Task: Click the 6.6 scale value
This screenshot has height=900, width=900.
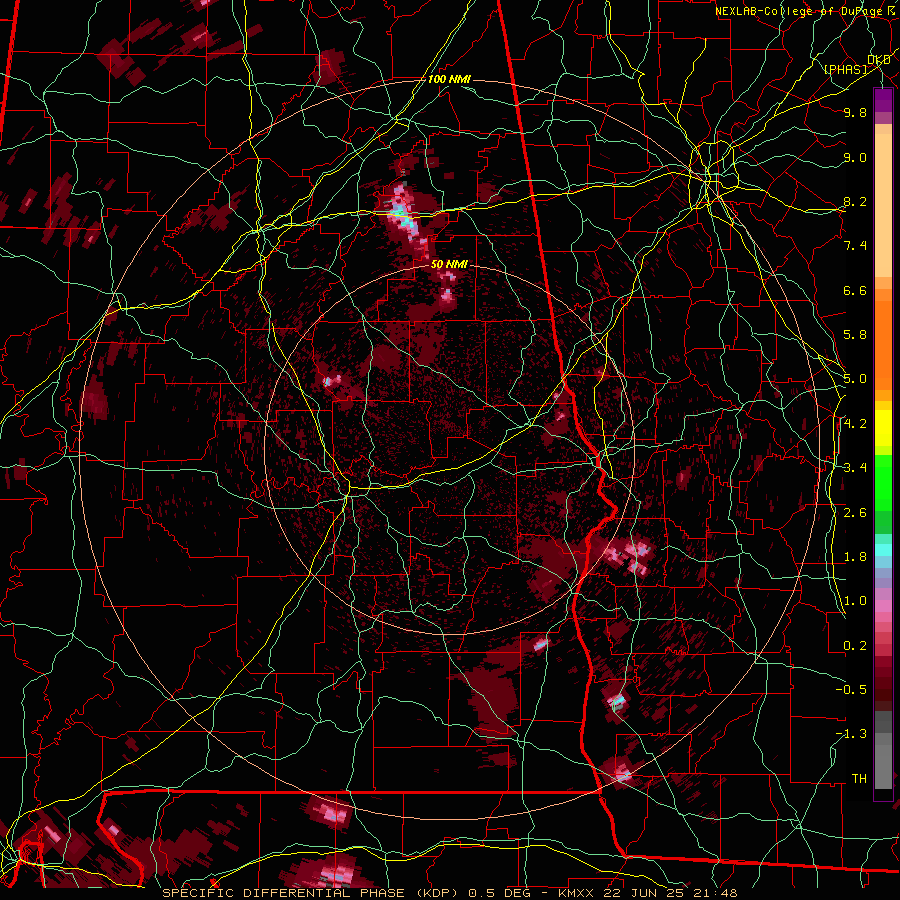Action: coord(855,291)
